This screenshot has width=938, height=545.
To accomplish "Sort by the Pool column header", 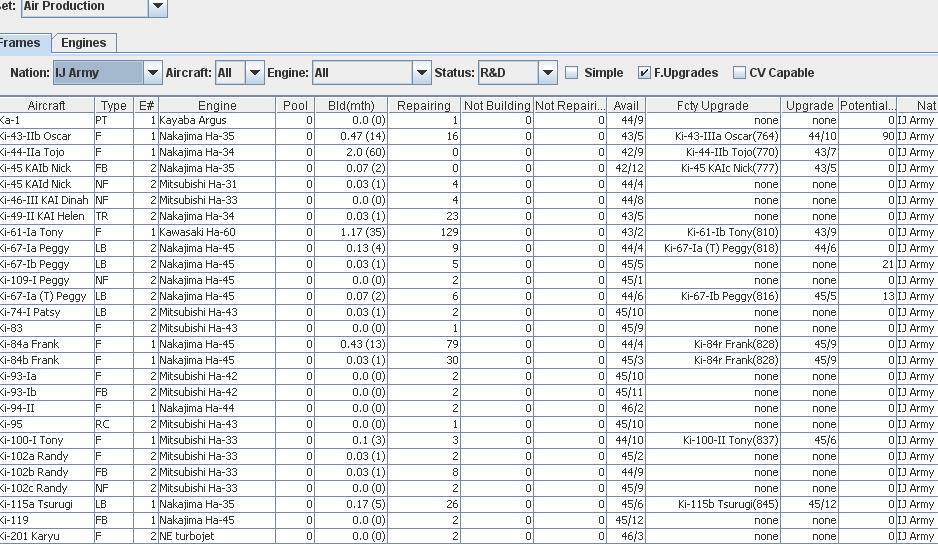I will (295, 105).
